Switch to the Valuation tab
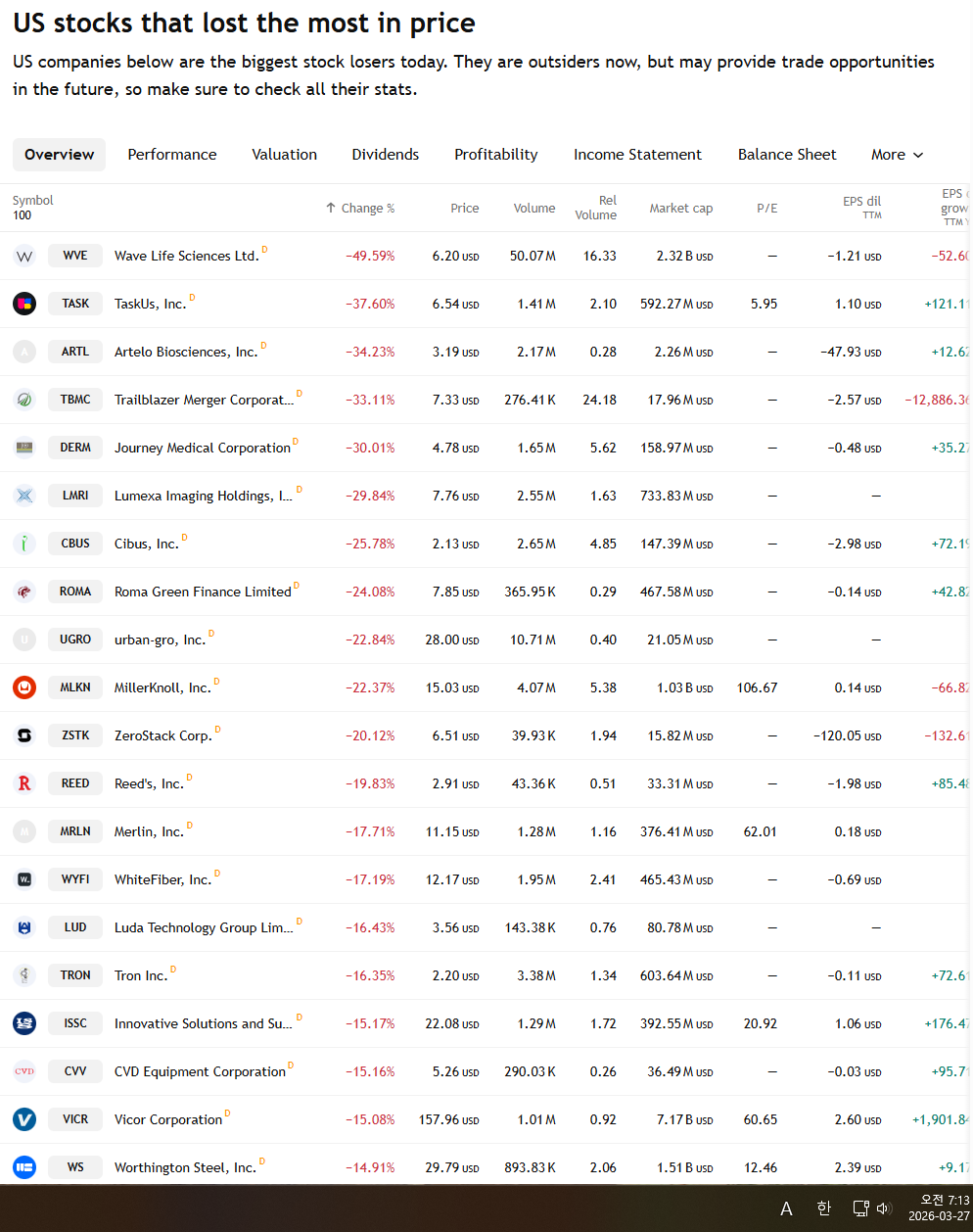The image size is (973, 1232). point(285,155)
